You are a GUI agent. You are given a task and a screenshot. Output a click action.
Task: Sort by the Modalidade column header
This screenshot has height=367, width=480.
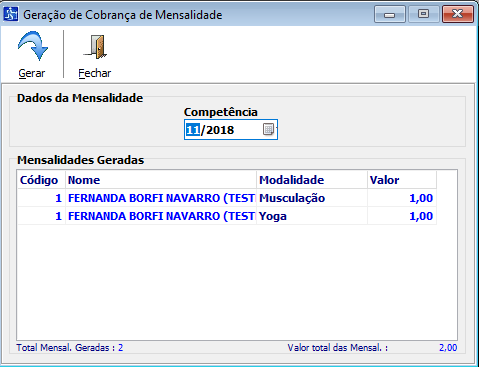pos(312,180)
